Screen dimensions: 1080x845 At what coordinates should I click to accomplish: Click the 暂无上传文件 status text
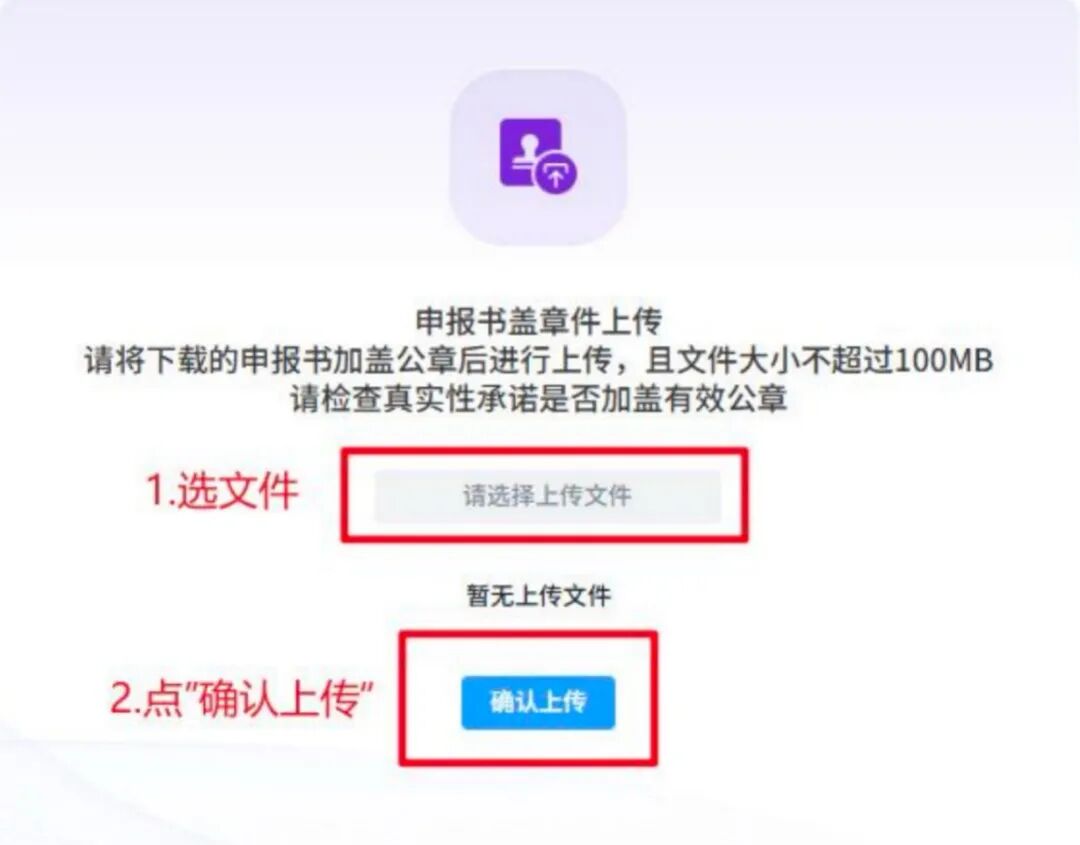[x=539, y=596]
